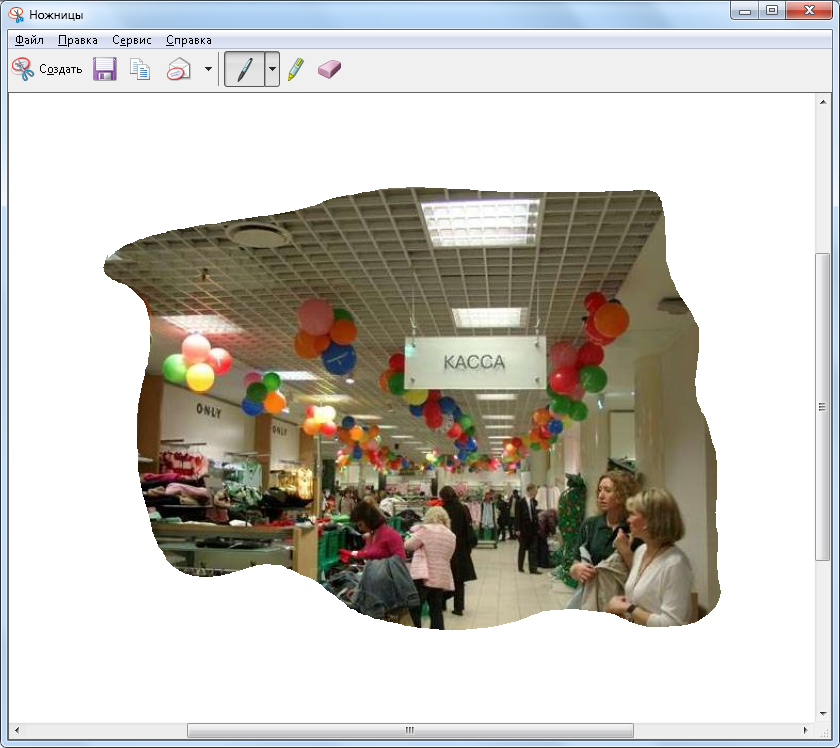Save the snip with floppy disk icon
Image resolution: width=840 pixels, height=748 pixels.
point(105,69)
